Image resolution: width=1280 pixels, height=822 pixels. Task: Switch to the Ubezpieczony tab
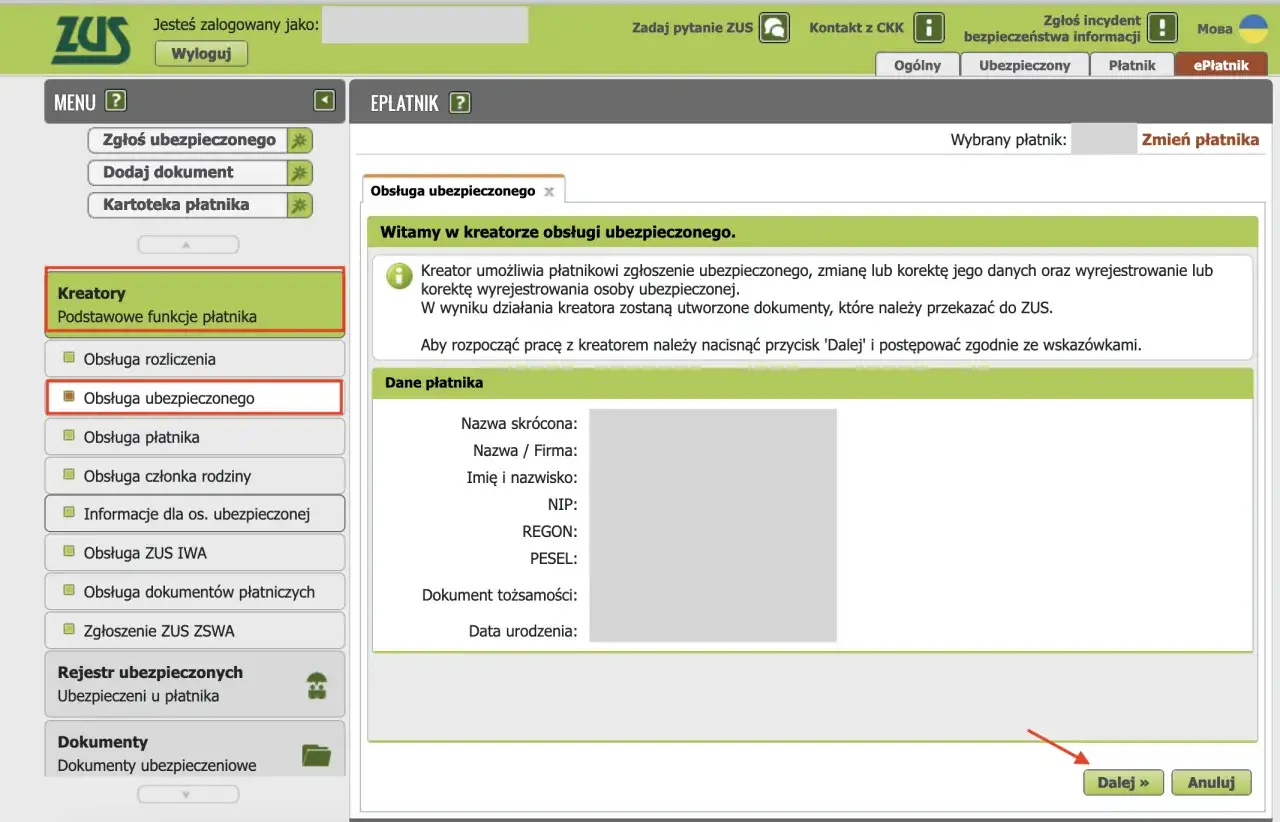(1025, 64)
